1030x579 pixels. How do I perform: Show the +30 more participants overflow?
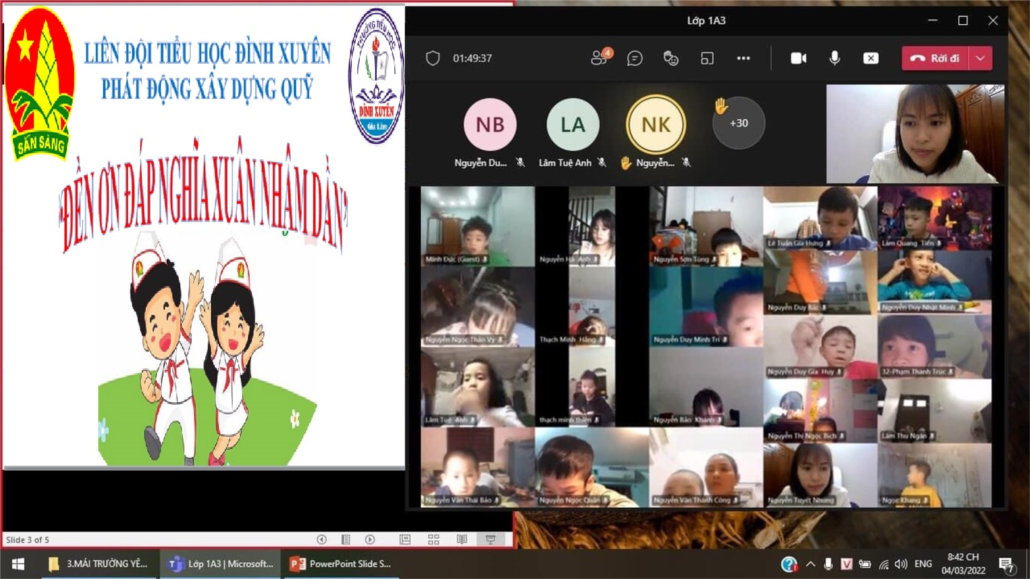pos(738,123)
